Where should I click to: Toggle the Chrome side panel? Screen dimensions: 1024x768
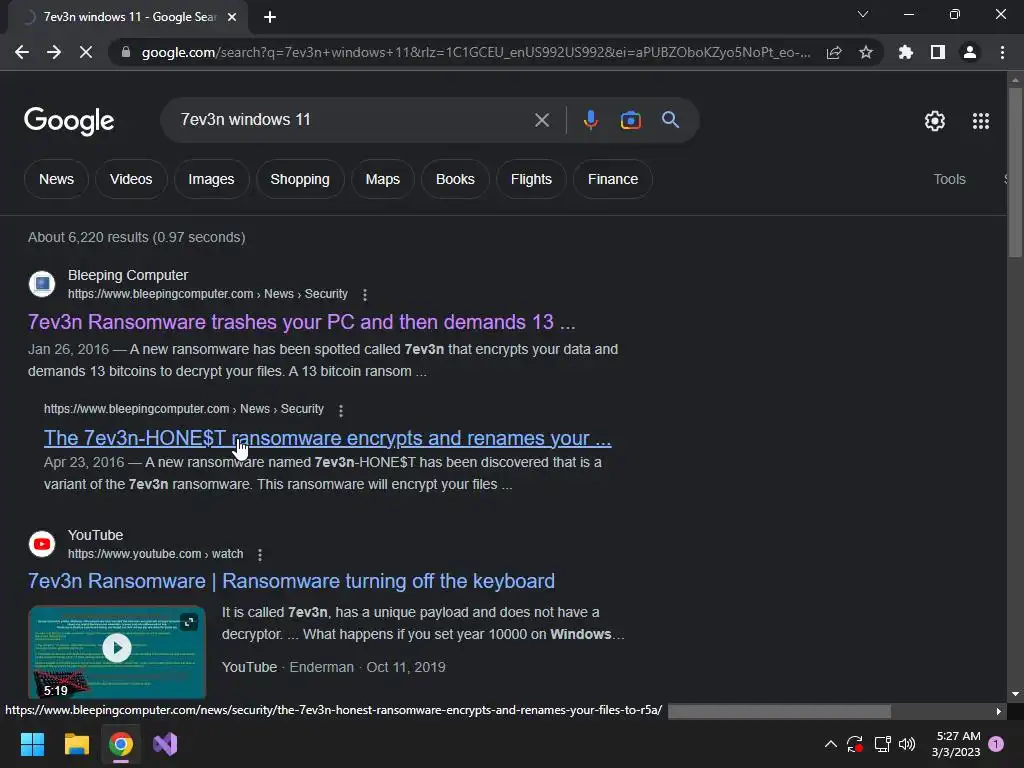938,52
